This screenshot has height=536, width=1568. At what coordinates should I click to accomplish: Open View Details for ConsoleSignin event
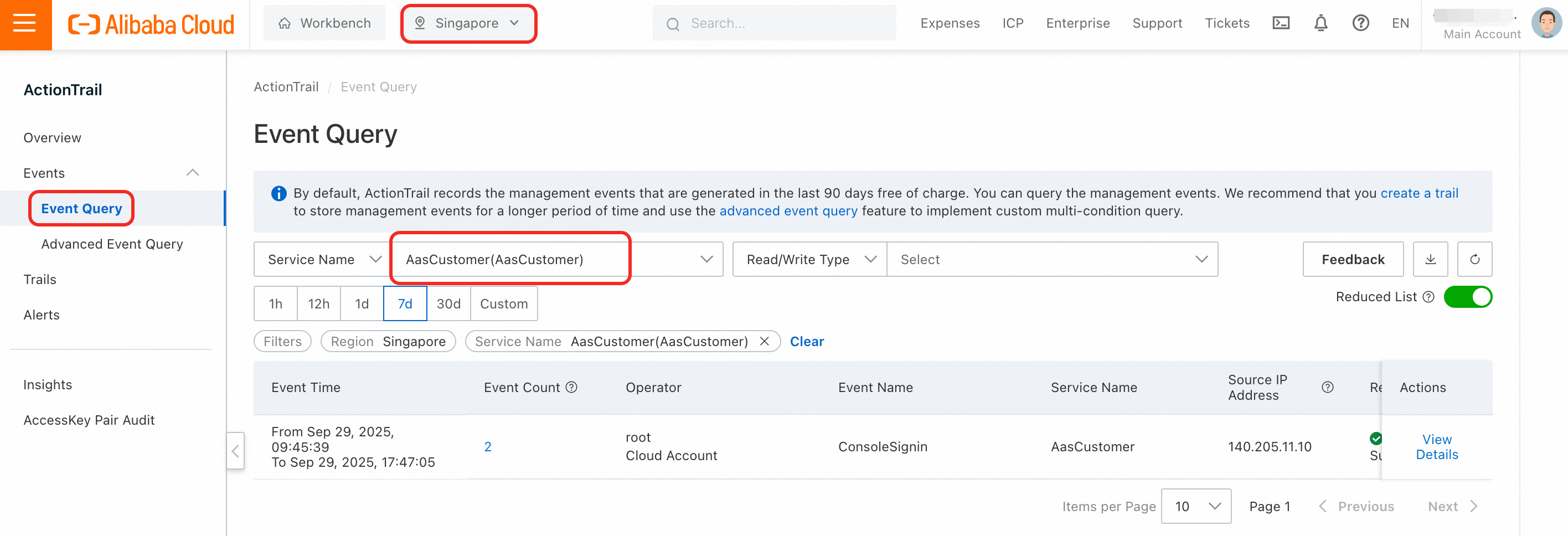(x=1437, y=447)
